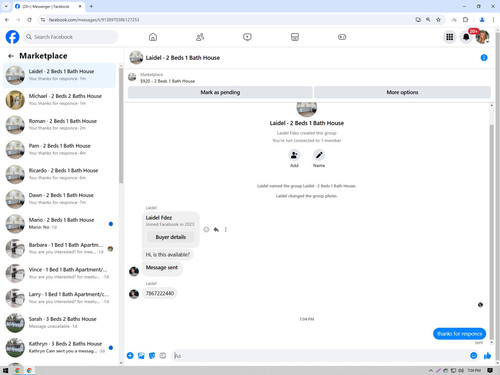Screen dimensions: 500x375
Task: Open the Facebook logo home link
Action: click(x=12, y=37)
